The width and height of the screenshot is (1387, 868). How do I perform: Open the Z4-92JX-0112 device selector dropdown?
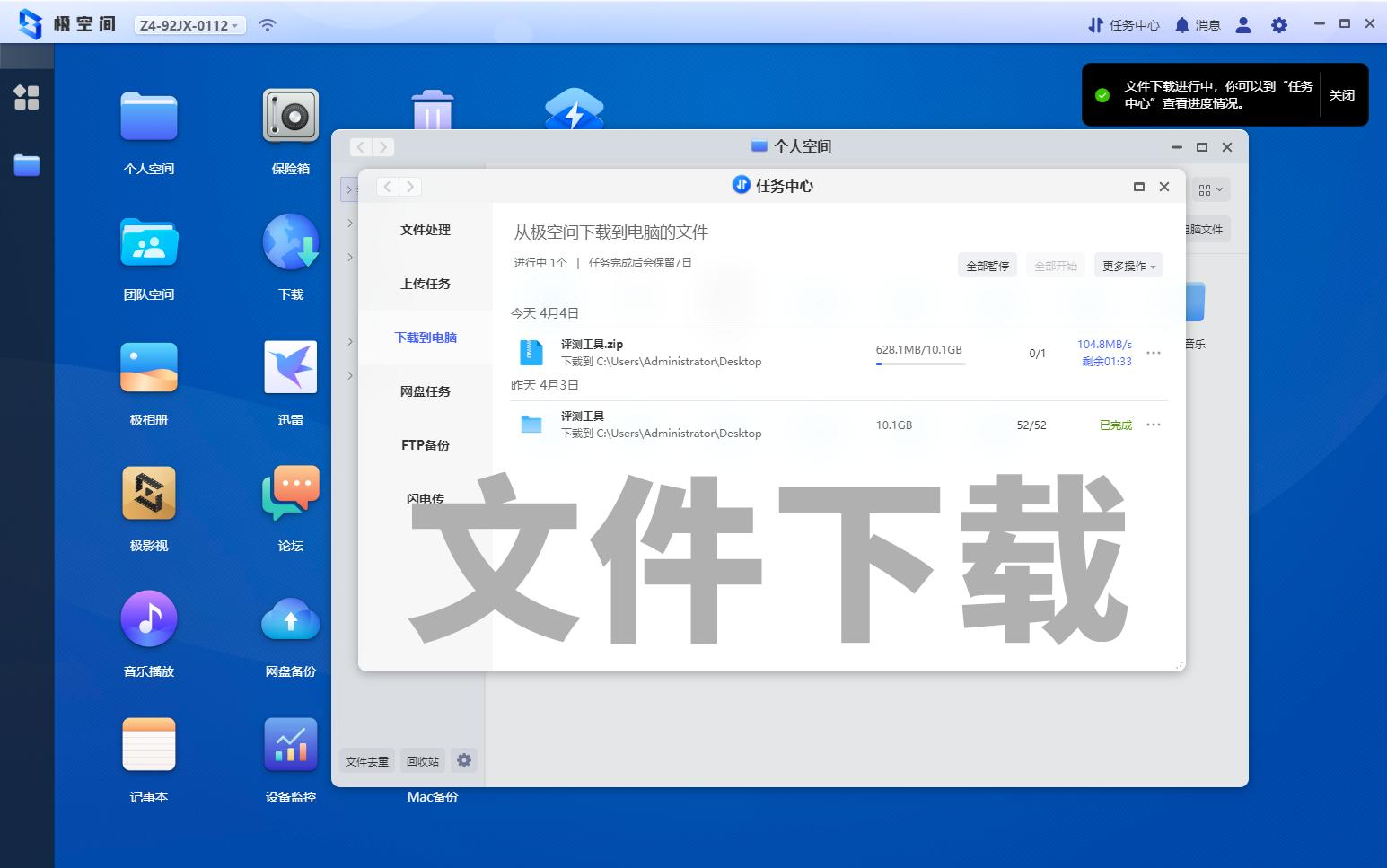pos(189,25)
